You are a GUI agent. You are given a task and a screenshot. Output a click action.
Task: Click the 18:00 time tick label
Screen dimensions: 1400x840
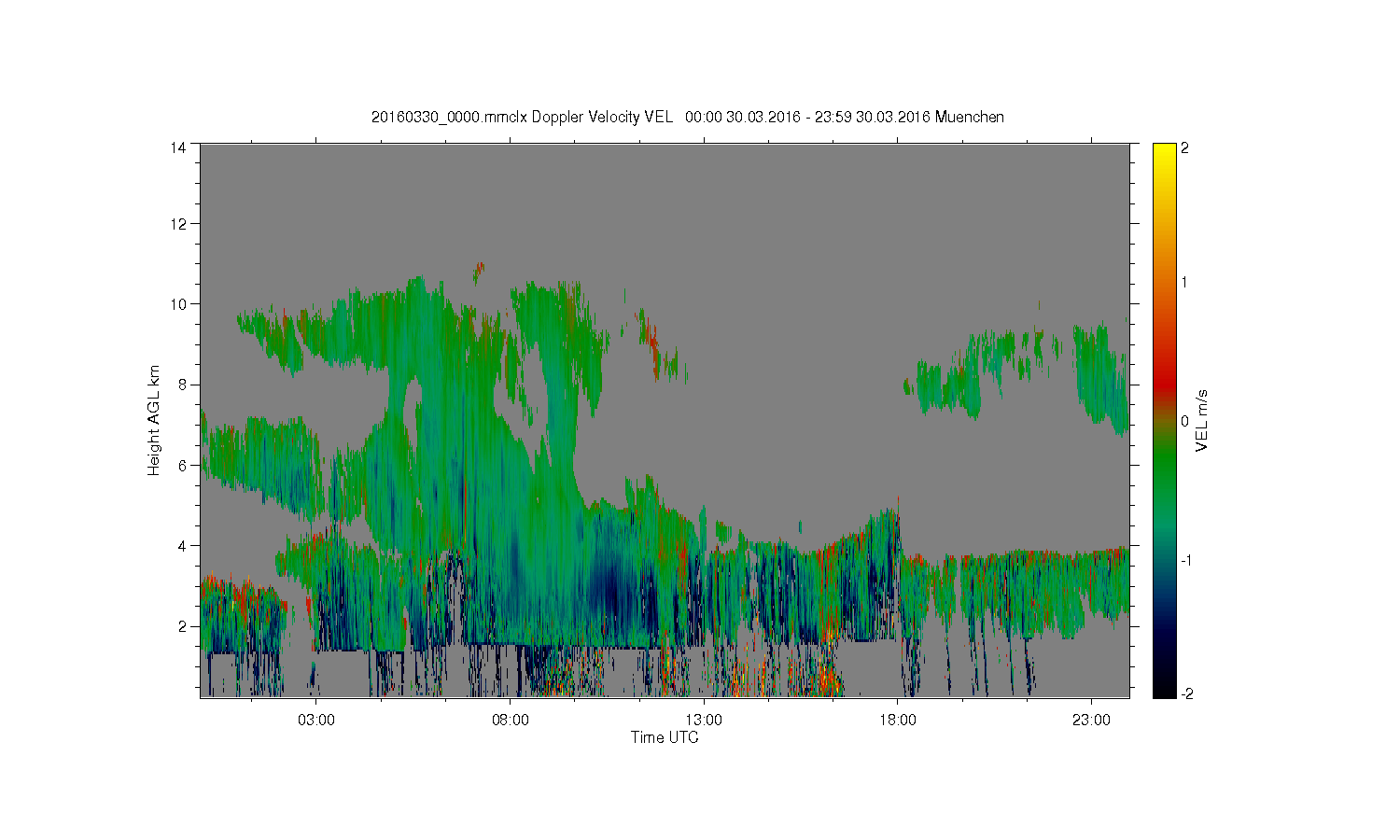pyautogui.click(x=898, y=721)
